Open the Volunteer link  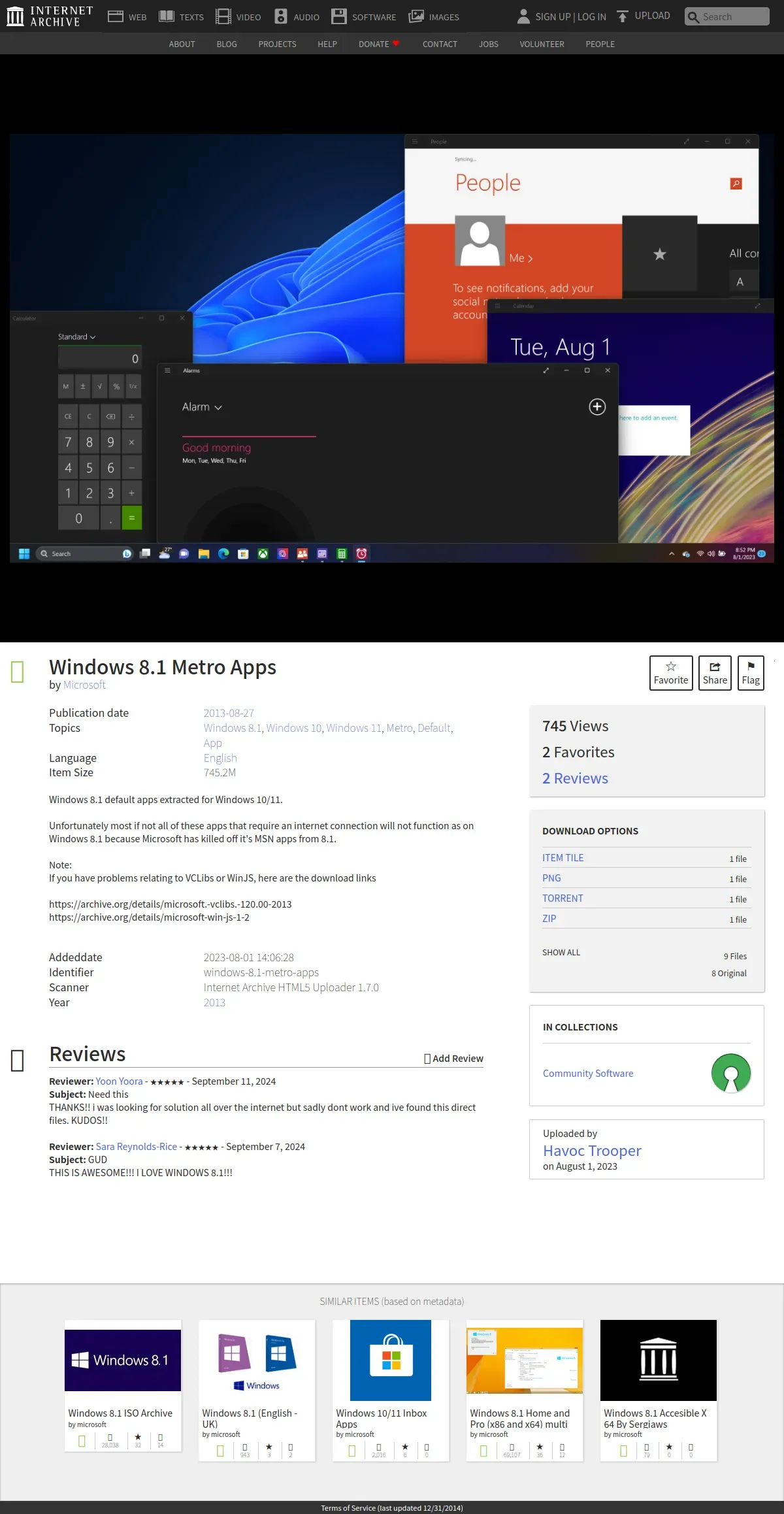tap(542, 44)
